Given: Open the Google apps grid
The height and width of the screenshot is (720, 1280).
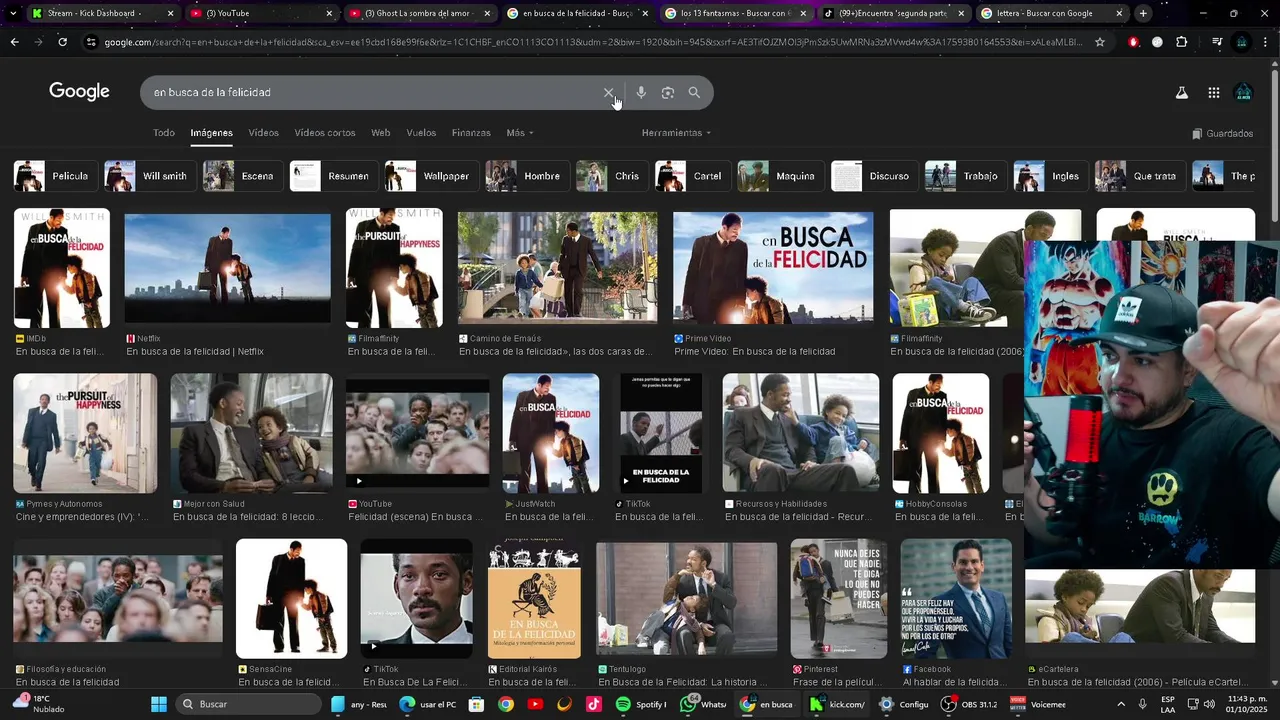Looking at the screenshot, I should click(x=1213, y=93).
